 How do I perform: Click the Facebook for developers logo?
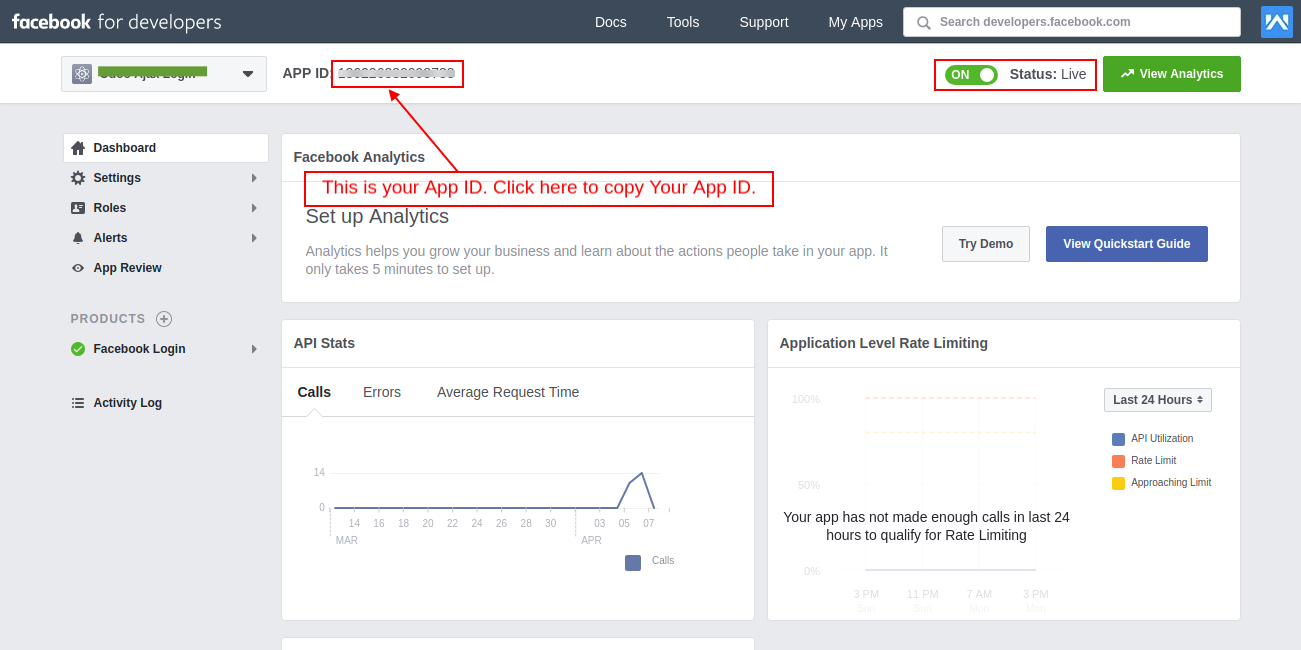pos(116,22)
